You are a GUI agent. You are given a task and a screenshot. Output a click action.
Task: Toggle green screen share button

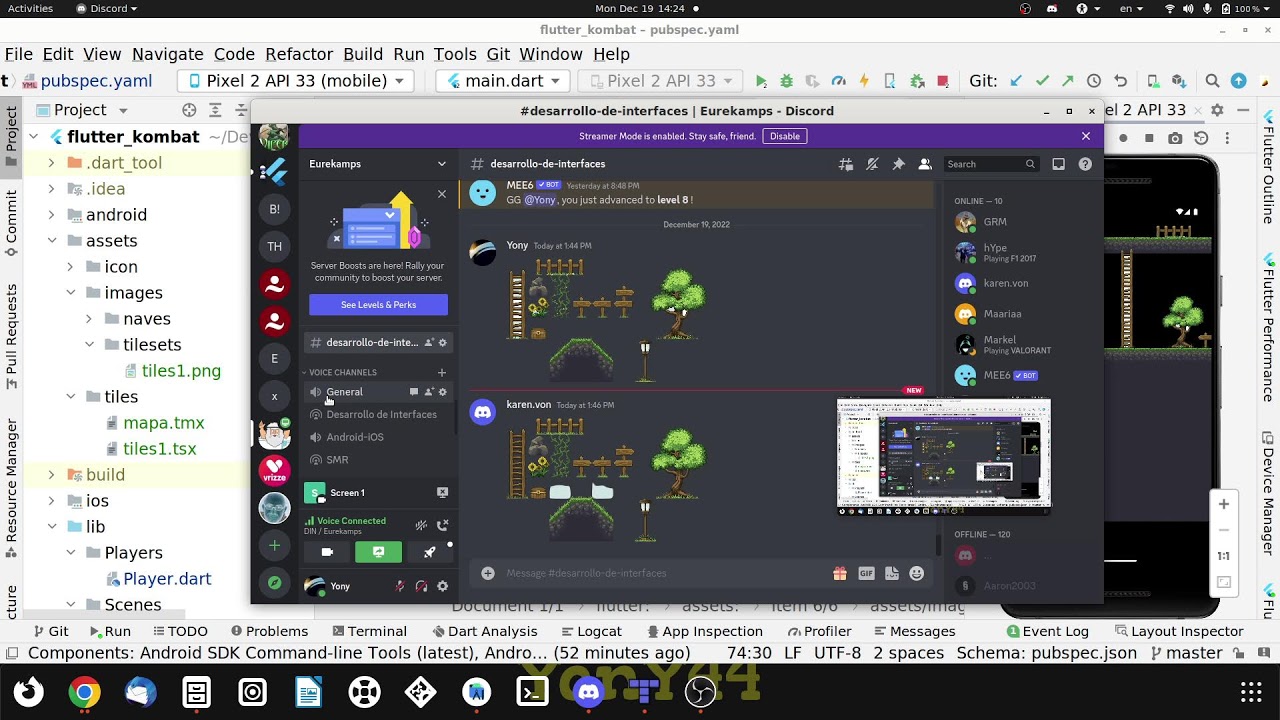(x=378, y=552)
